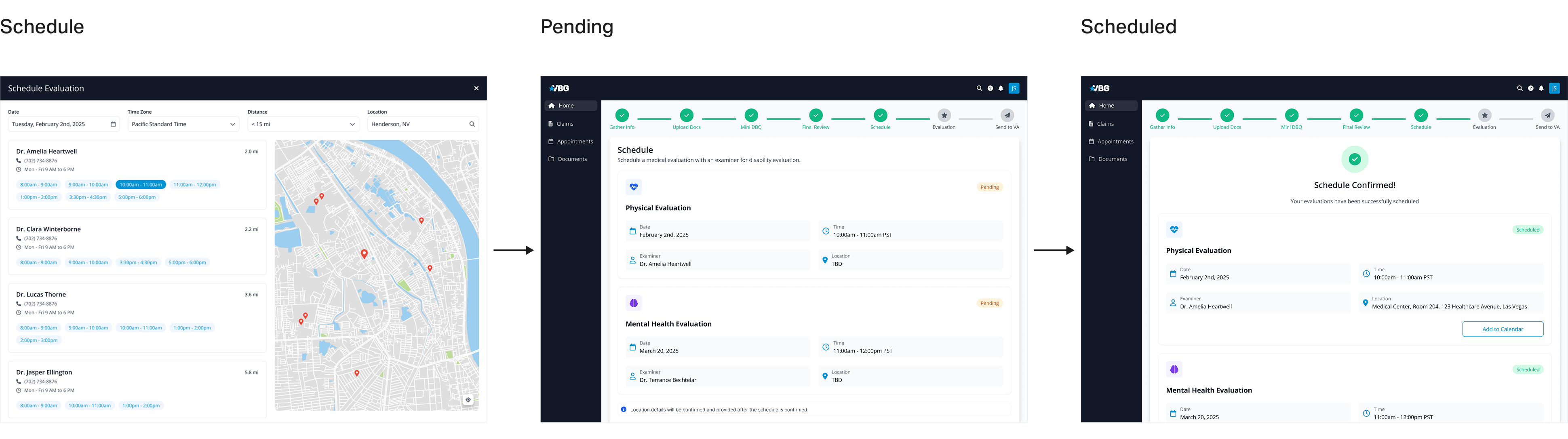The height and width of the screenshot is (439, 1568).
Task: Click Add to Calendar for Physical Evaluation
Action: [1503, 329]
